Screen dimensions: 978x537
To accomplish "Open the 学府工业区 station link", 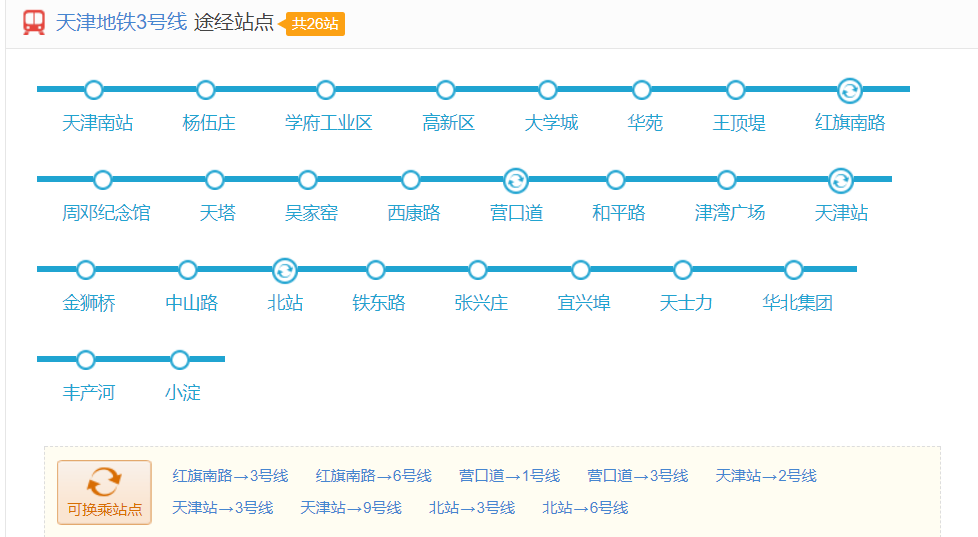I will tap(329, 123).
